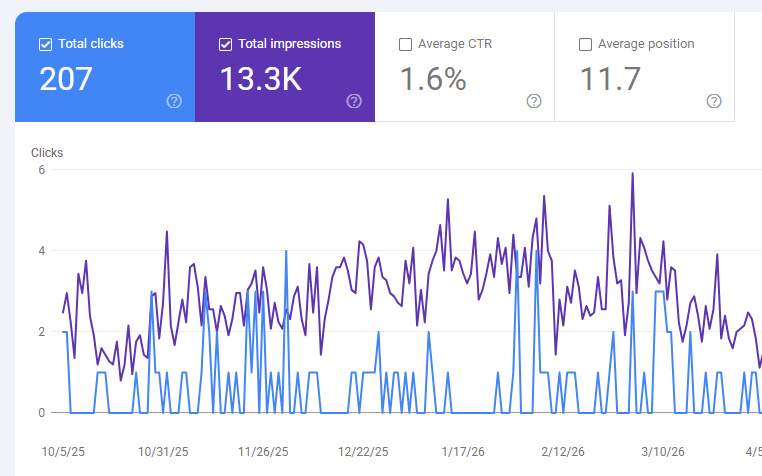Viewport: 762px width, 476px height.
Task: Click the 1/17/26 date label
Action: click(463, 452)
